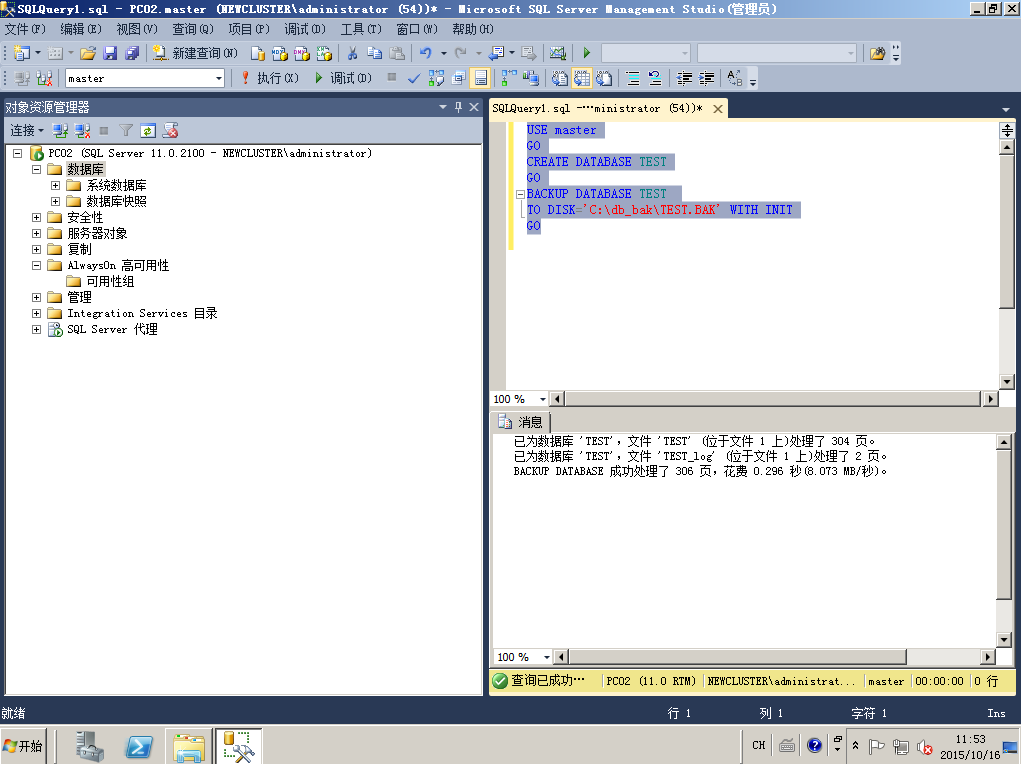Collapse the 数据库 folder node
The height and width of the screenshot is (764, 1021).
[37, 169]
